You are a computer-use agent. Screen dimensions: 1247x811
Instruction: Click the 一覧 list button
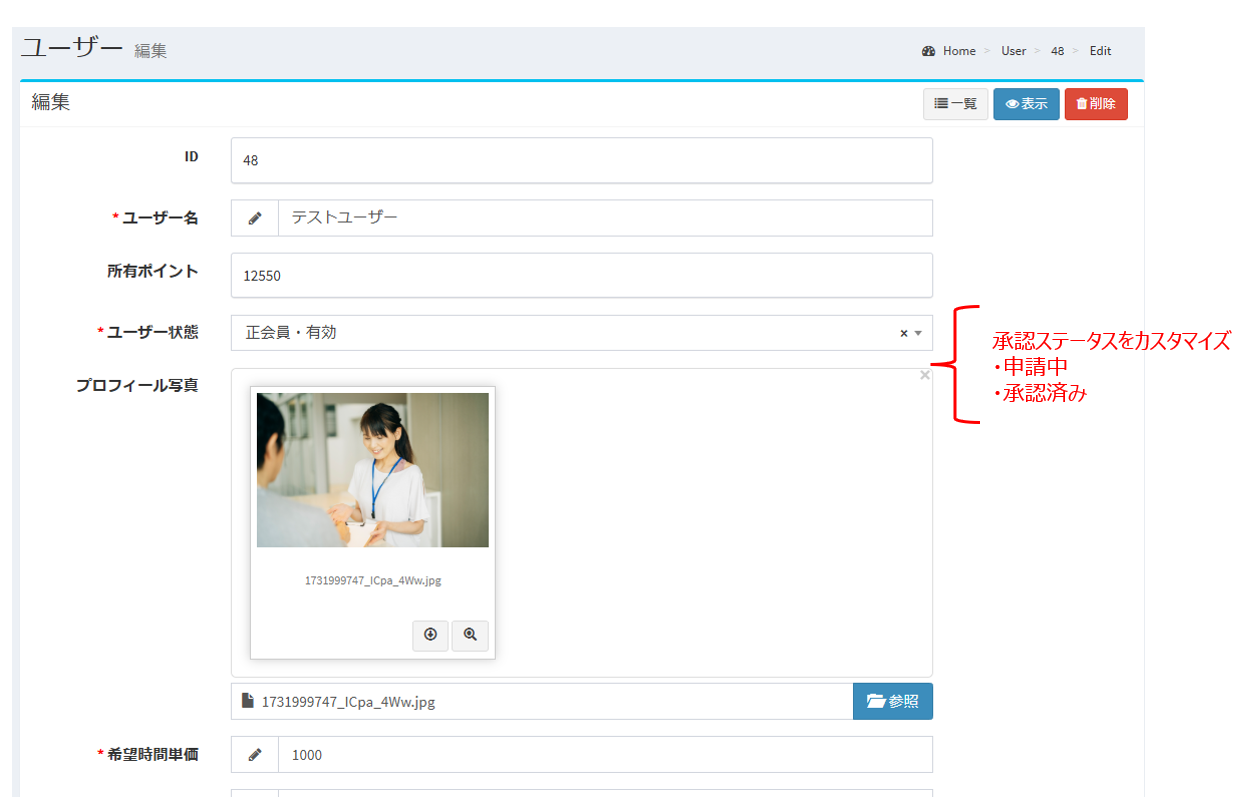tap(955, 104)
